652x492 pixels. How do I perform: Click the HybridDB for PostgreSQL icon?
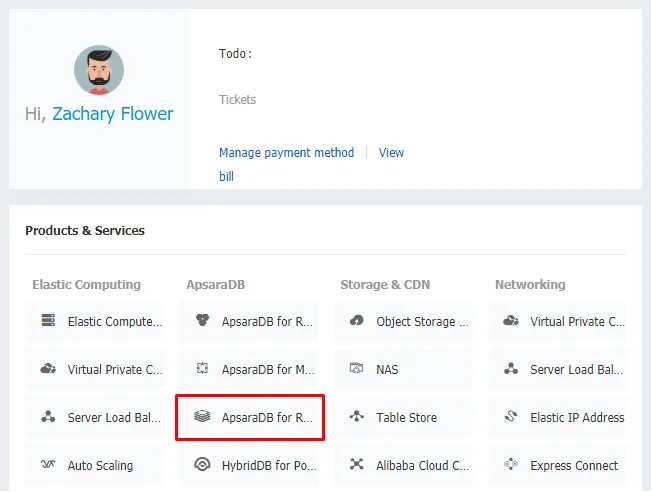(202, 465)
